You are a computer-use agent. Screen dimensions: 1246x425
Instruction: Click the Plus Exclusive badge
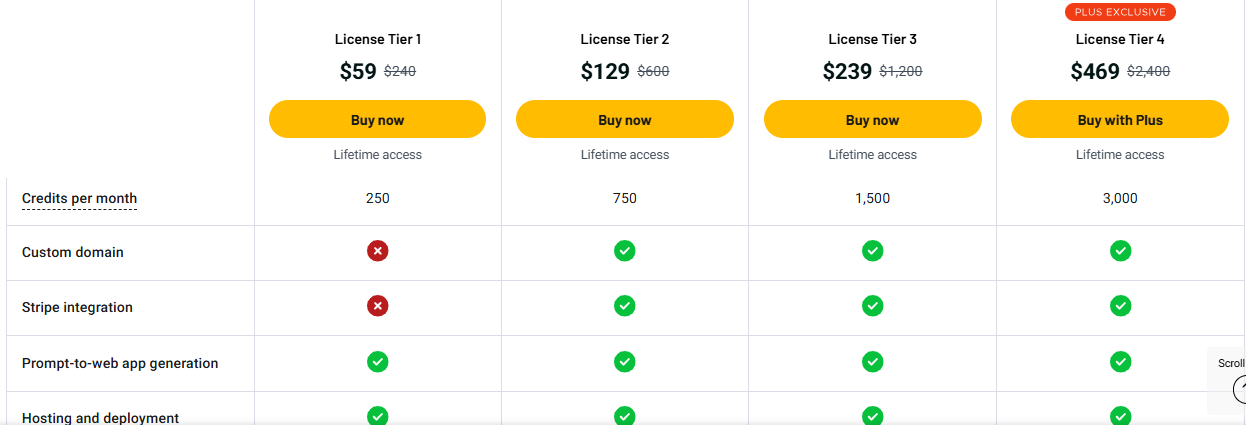[x=1119, y=12]
